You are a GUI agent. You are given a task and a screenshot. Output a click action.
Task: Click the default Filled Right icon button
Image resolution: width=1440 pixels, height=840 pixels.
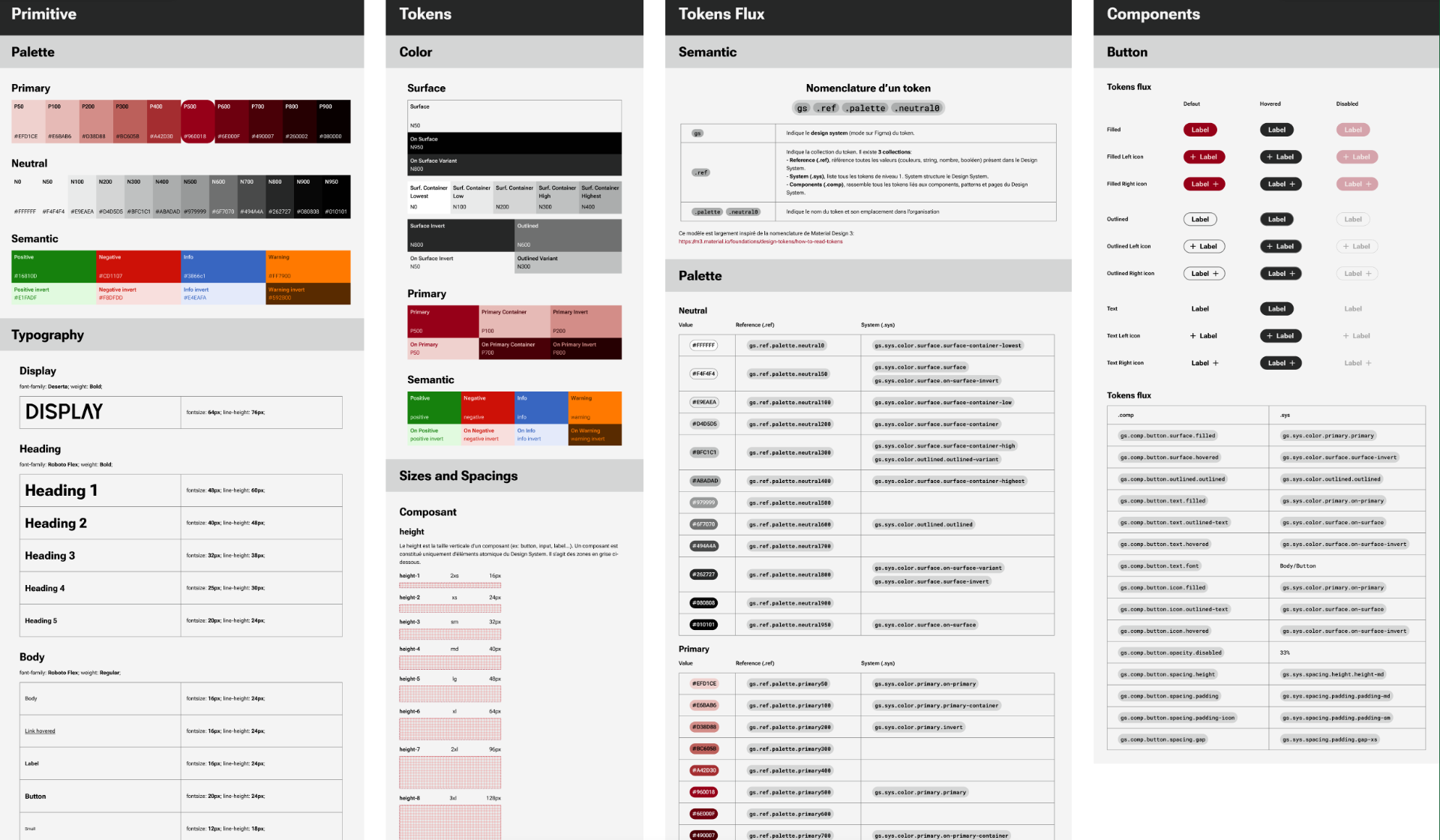1204,184
